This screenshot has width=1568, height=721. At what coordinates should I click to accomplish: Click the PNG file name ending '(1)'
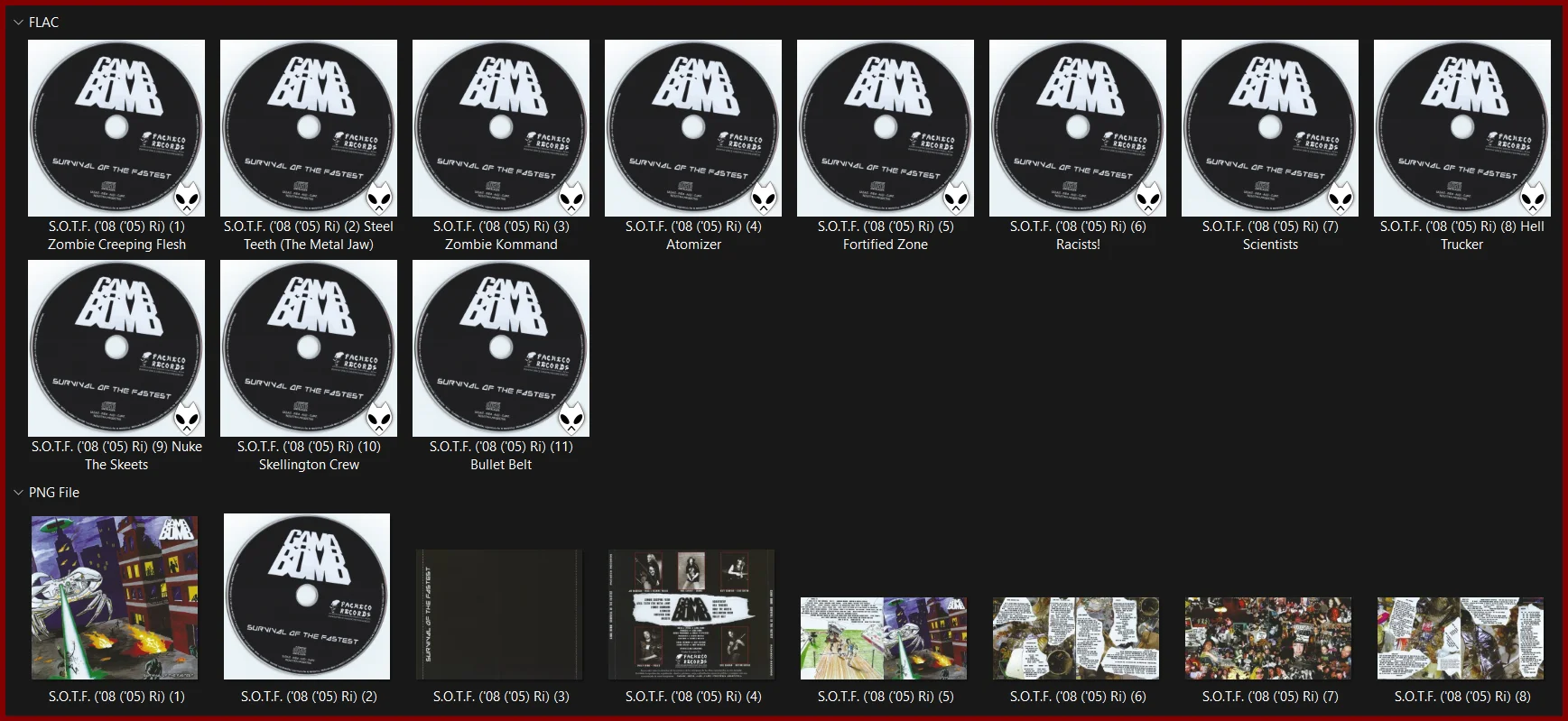116,697
